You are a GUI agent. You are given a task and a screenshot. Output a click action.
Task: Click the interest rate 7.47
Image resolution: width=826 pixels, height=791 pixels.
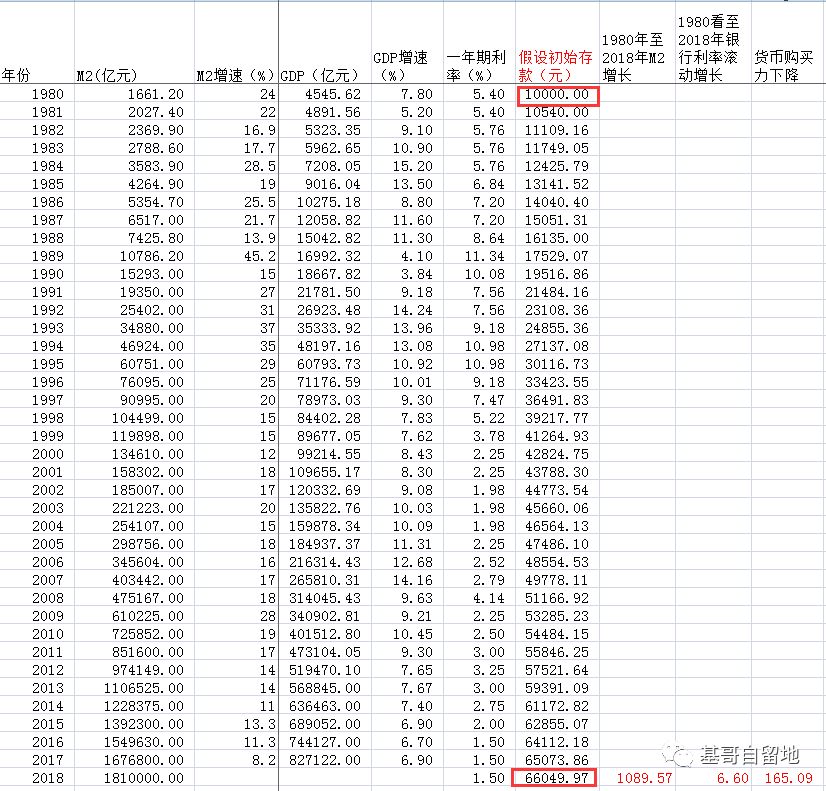488,400
